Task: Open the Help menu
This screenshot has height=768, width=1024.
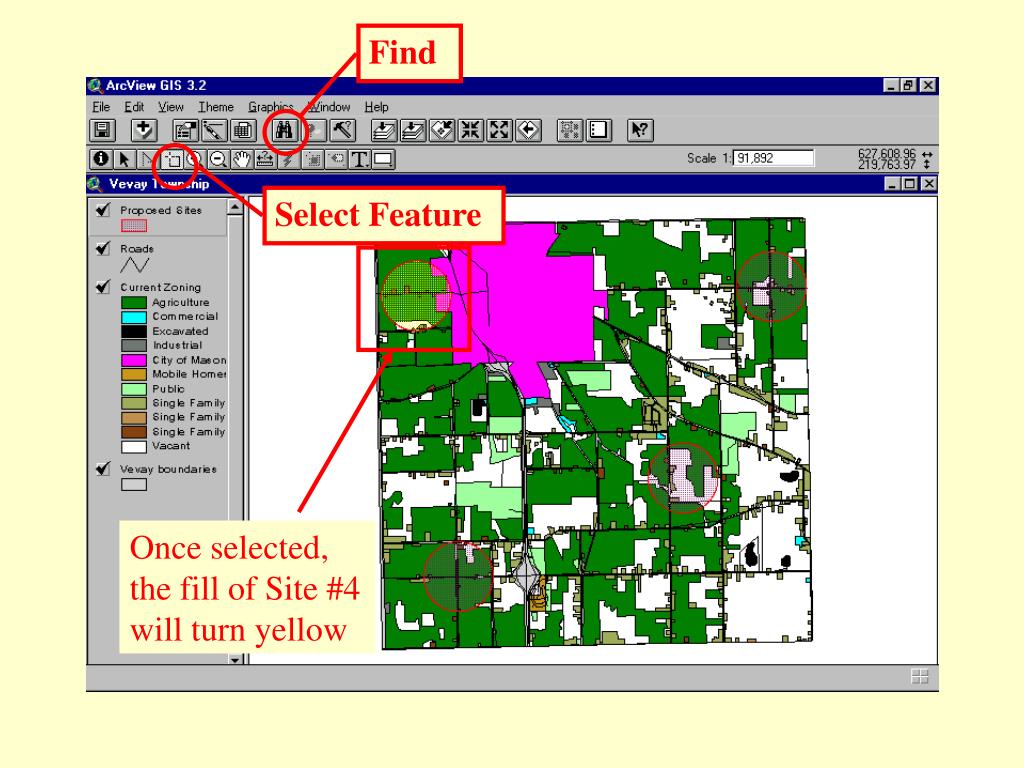Action: (x=376, y=106)
